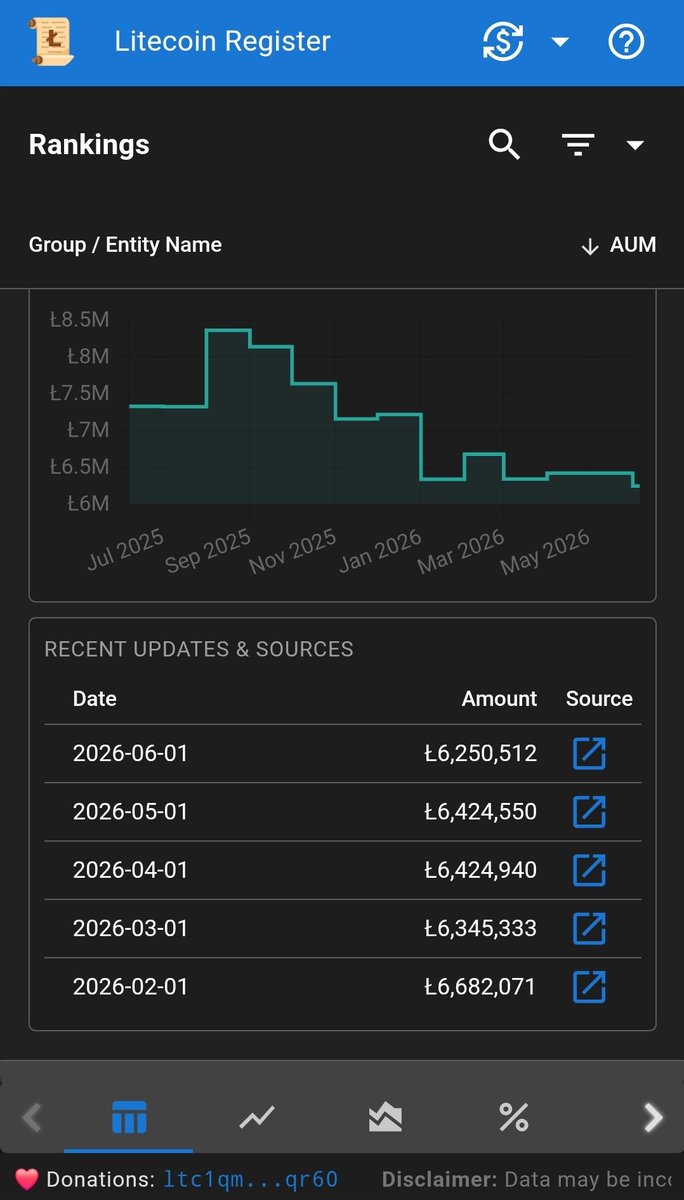Switch to the area chart tab

385,1117
